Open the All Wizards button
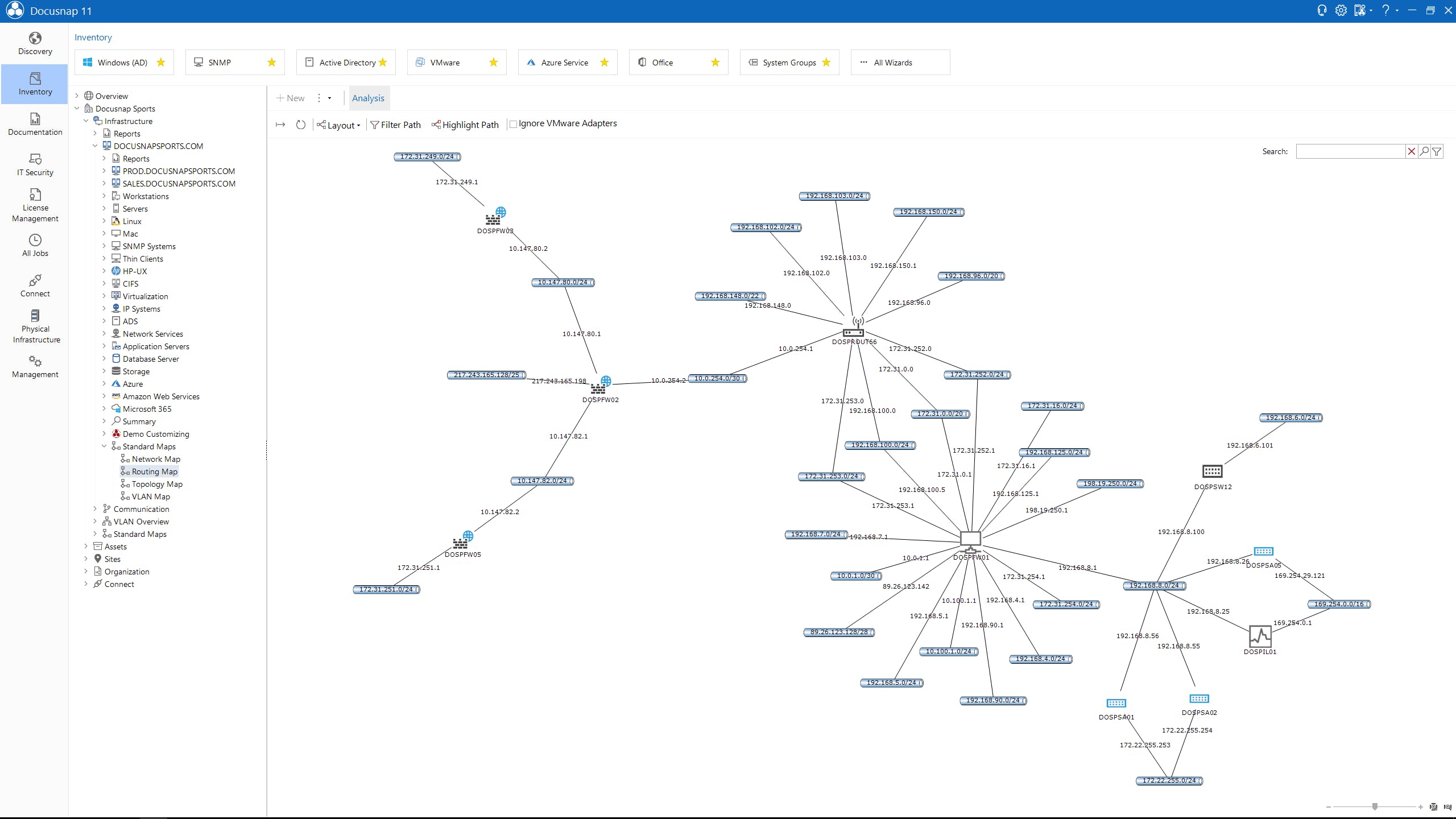The image size is (1456, 819). point(900,63)
